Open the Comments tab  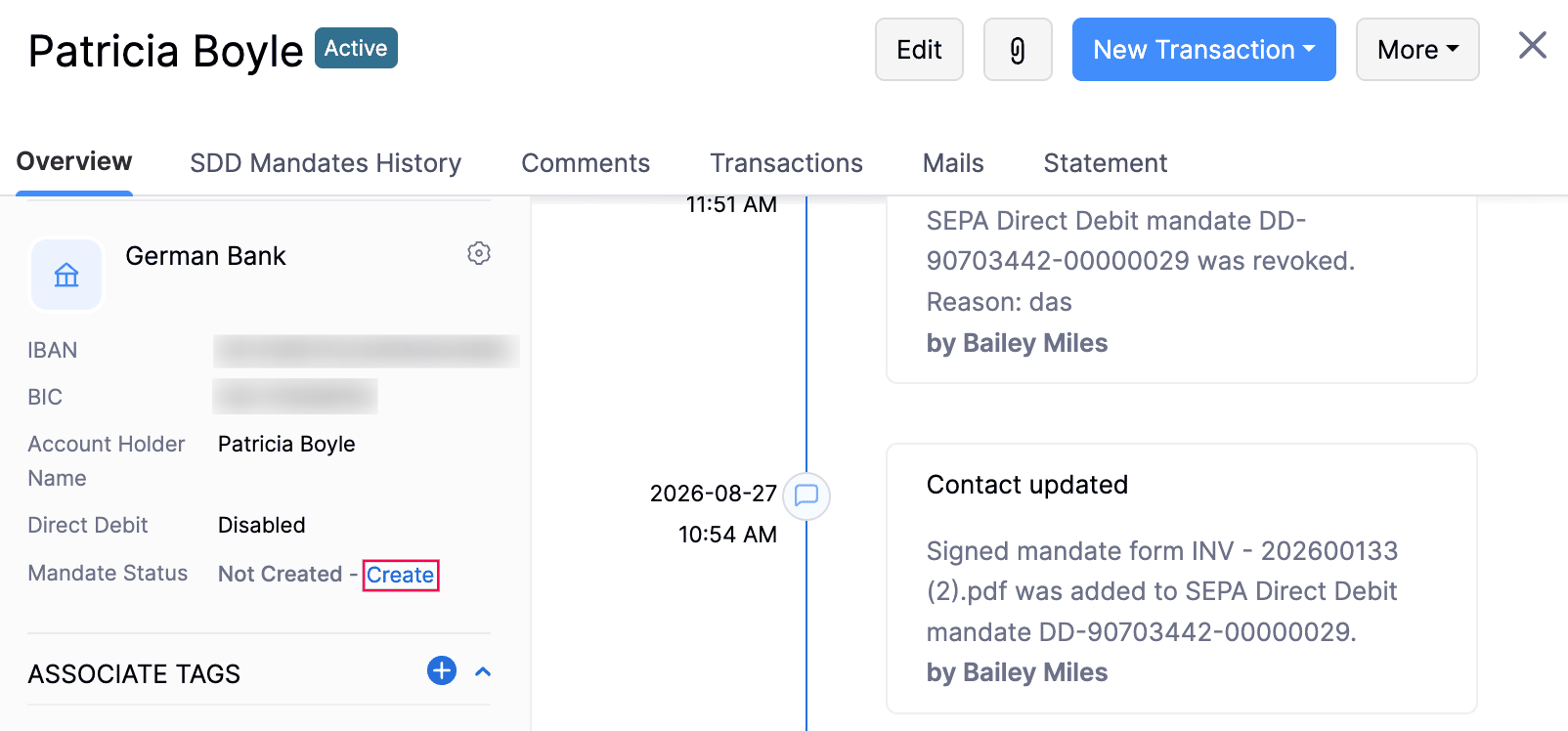586,162
